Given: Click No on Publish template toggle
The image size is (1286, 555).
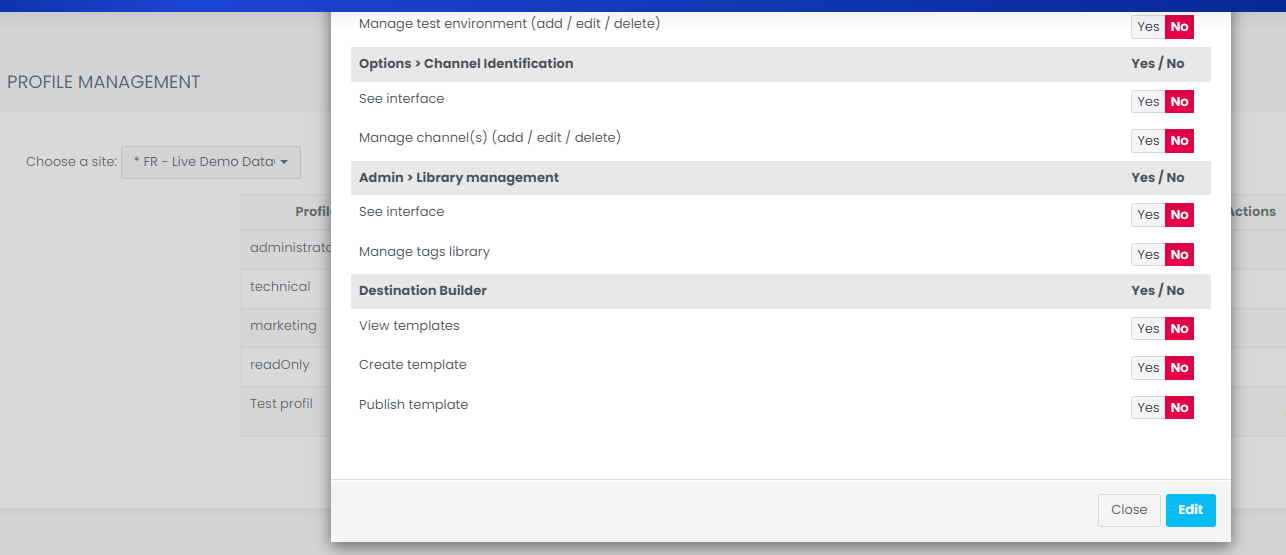Looking at the screenshot, I should click(x=1180, y=408).
